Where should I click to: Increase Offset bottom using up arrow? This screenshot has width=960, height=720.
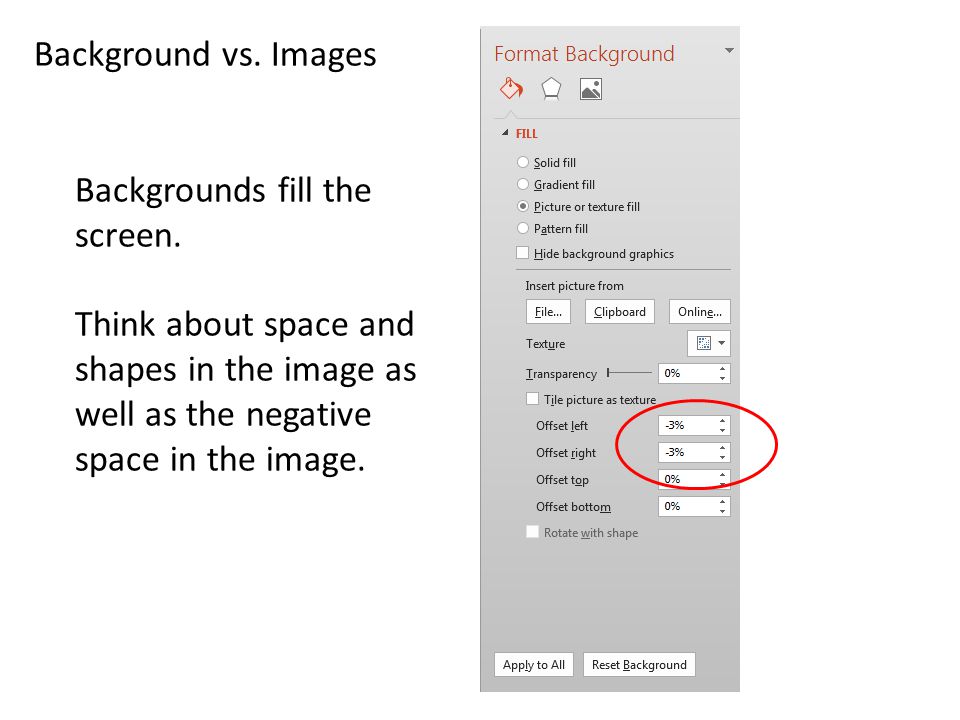click(722, 501)
